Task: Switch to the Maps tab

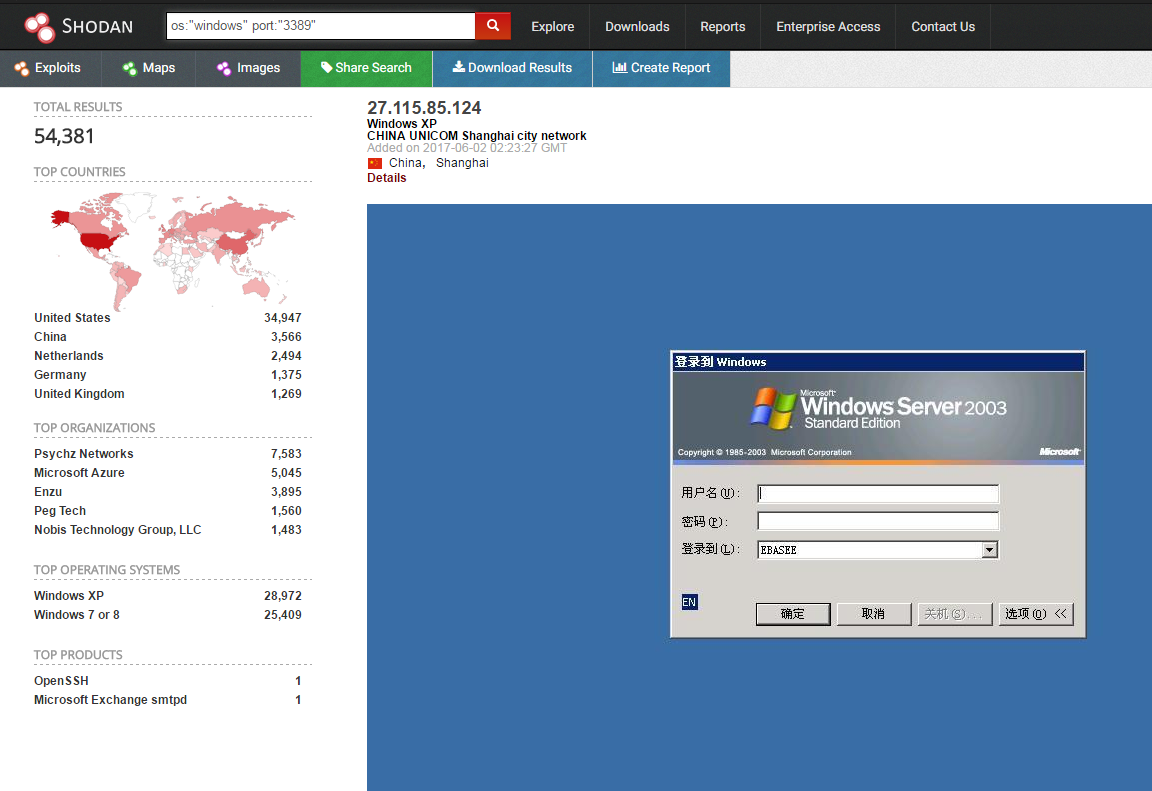Action: click(149, 68)
